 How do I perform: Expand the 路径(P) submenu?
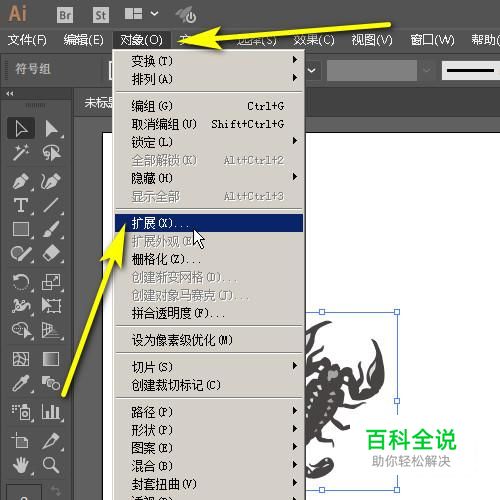(209, 412)
